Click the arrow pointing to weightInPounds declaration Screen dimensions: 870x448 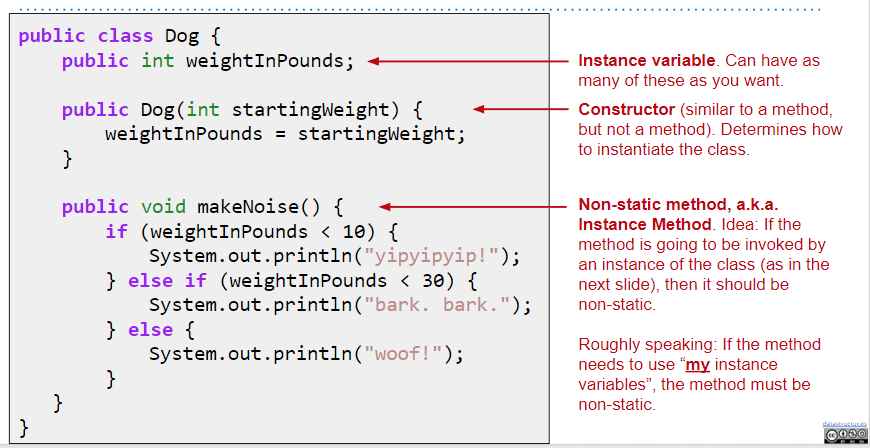click(x=468, y=61)
